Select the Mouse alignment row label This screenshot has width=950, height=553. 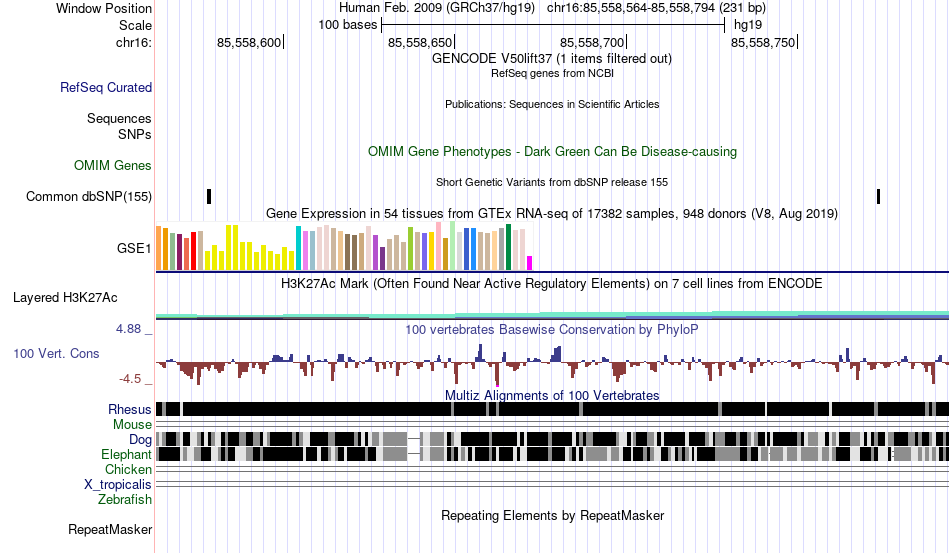point(132,425)
